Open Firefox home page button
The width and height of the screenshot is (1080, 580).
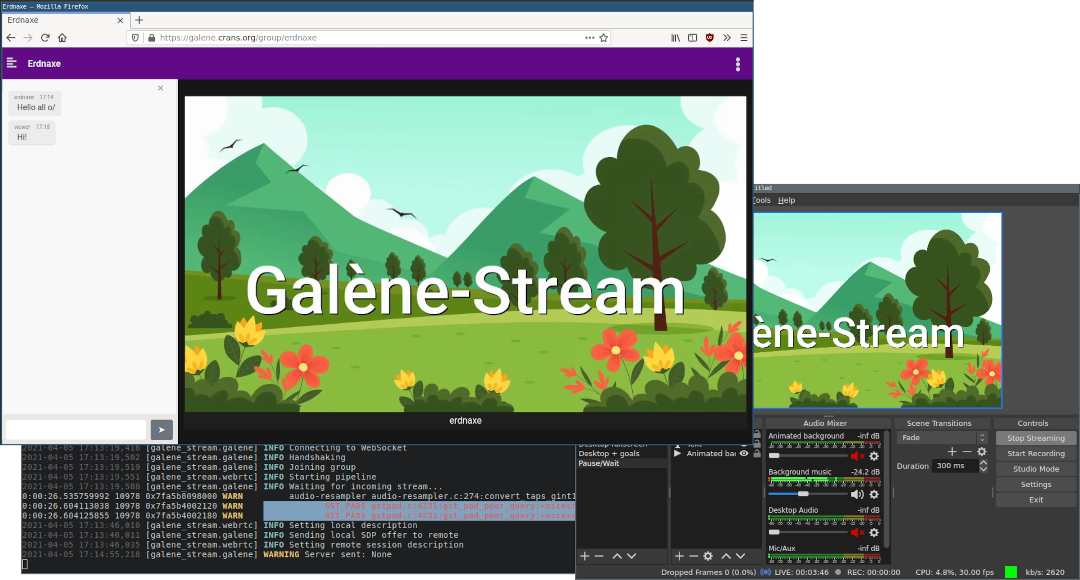(62, 38)
